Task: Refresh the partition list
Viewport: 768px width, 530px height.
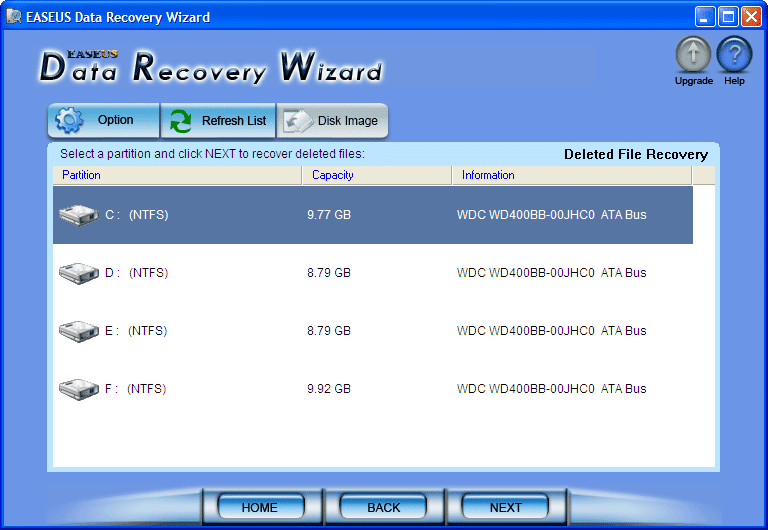Action: [218, 120]
